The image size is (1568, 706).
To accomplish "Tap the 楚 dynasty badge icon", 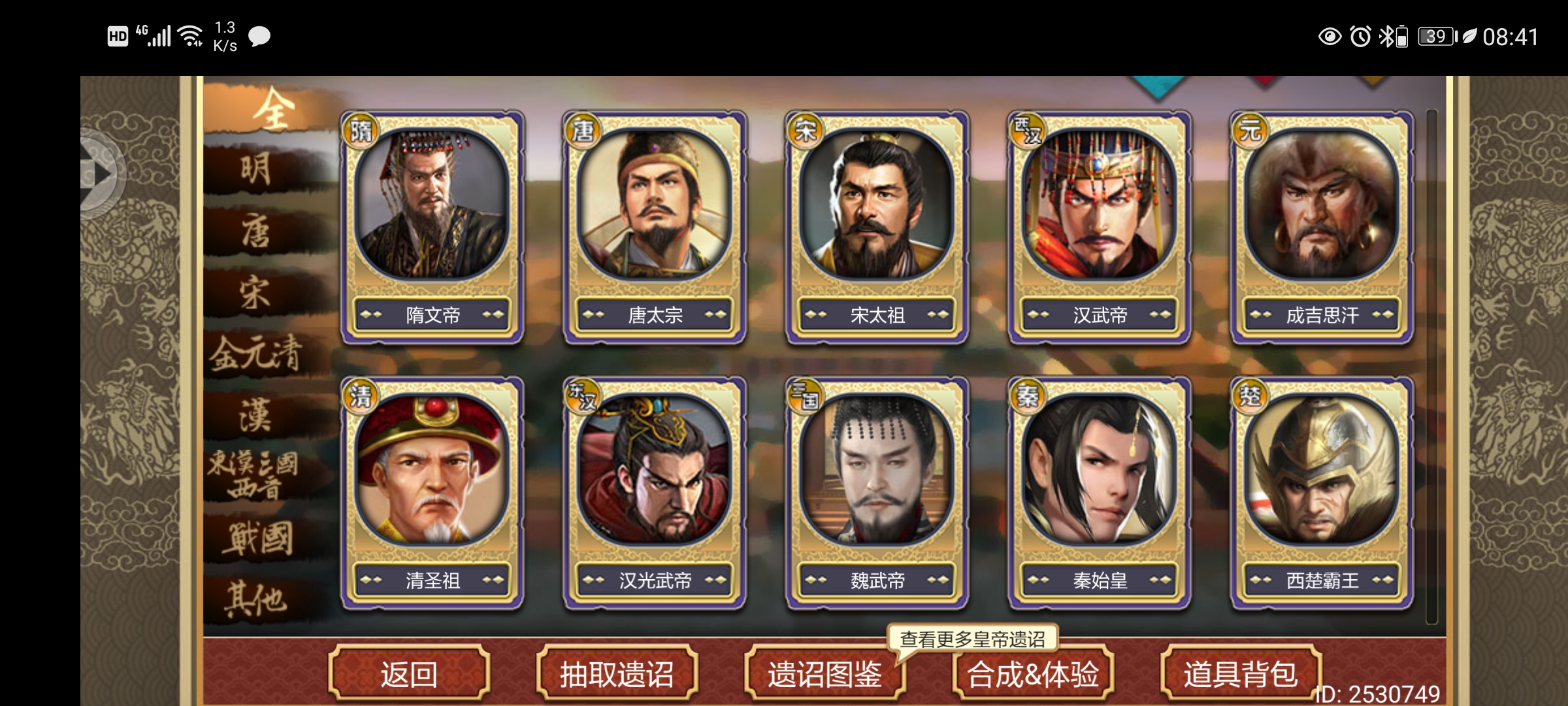I will [1250, 396].
